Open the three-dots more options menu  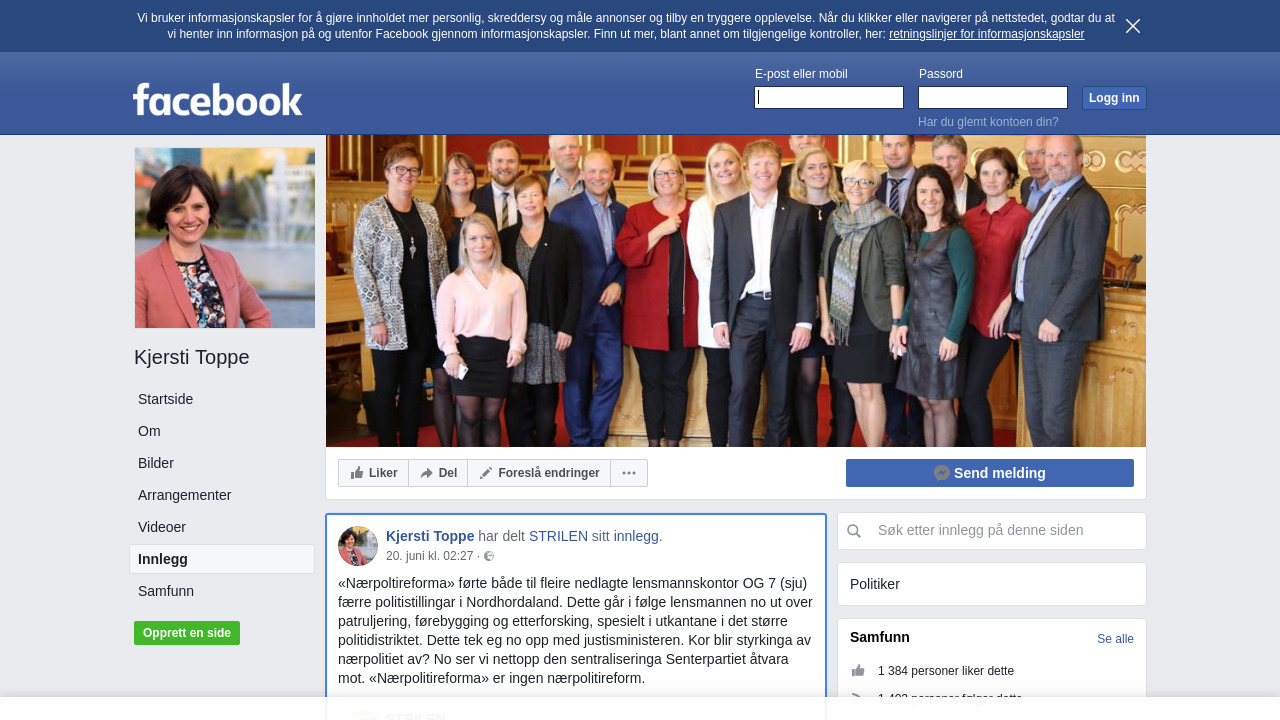pos(629,473)
